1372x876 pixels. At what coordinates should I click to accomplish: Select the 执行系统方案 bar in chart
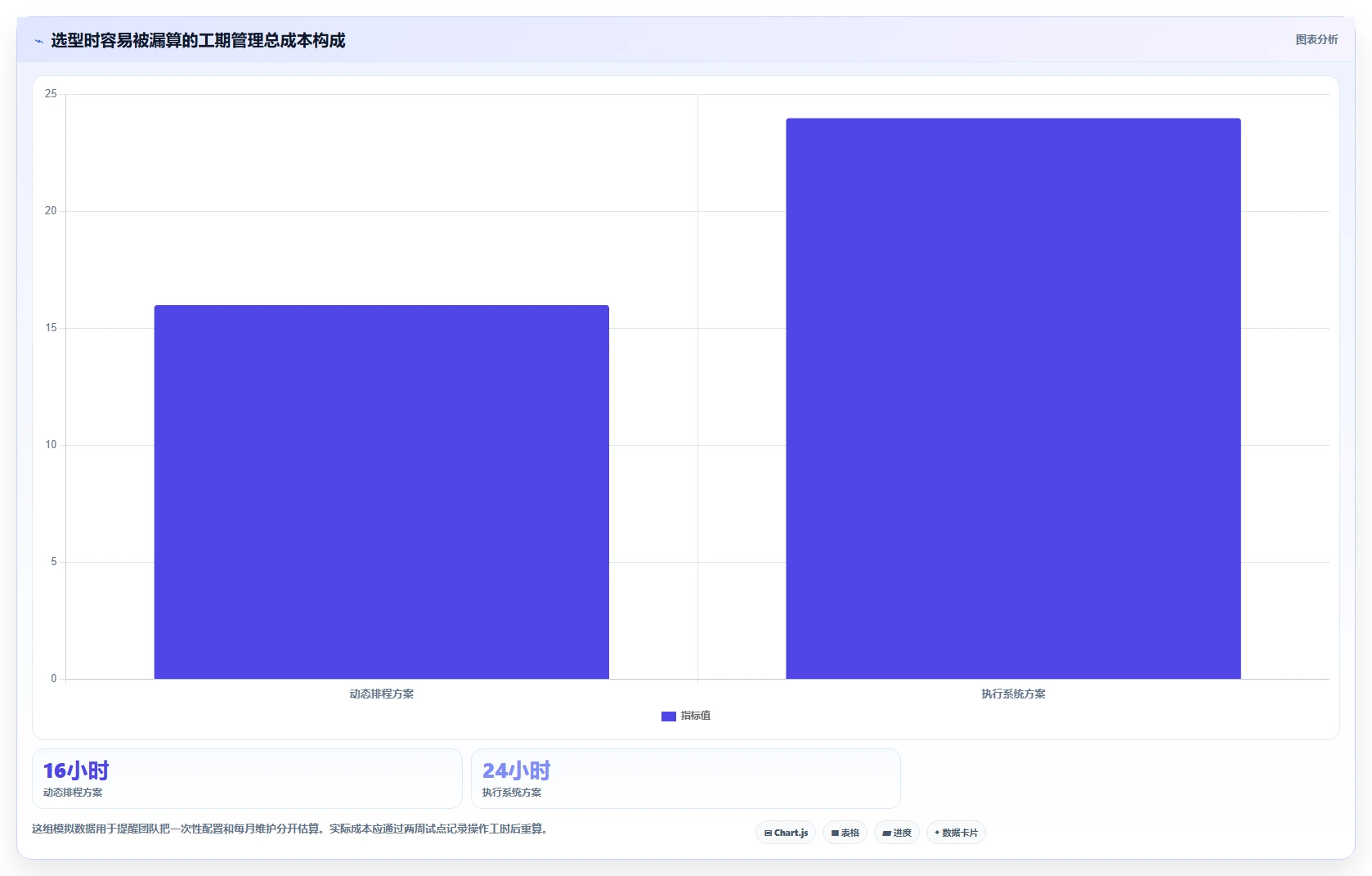tap(1013, 398)
